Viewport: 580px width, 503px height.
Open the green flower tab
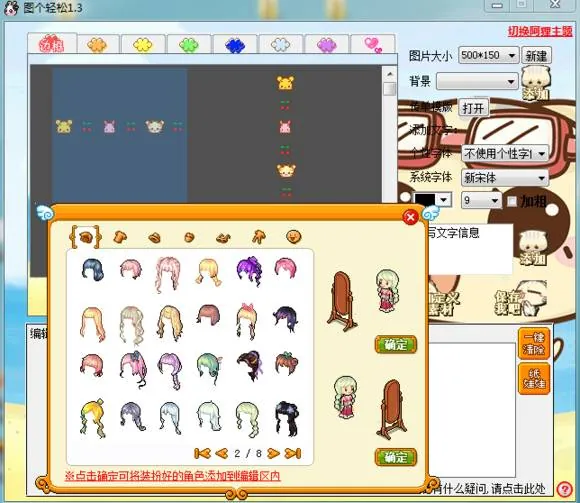coord(189,45)
